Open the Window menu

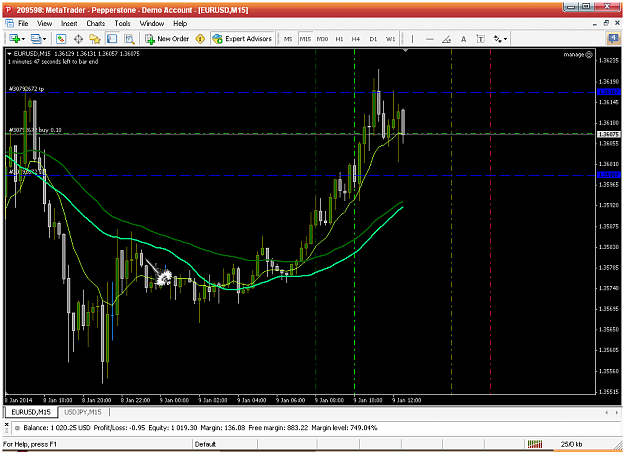click(x=151, y=24)
